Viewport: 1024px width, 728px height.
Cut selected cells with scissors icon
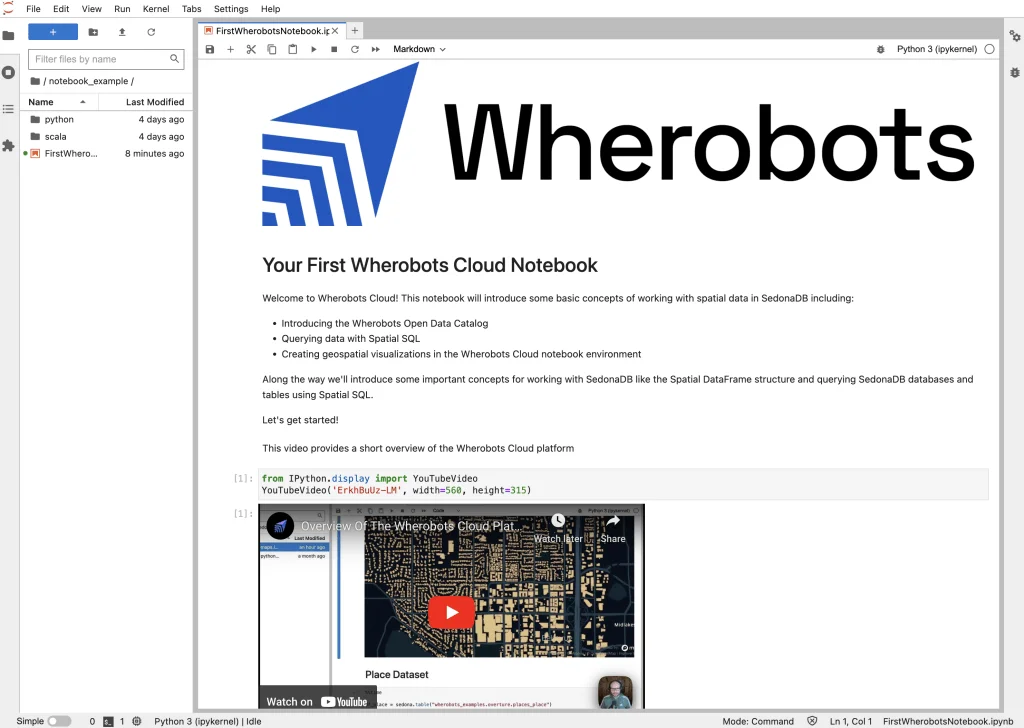coord(251,49)
